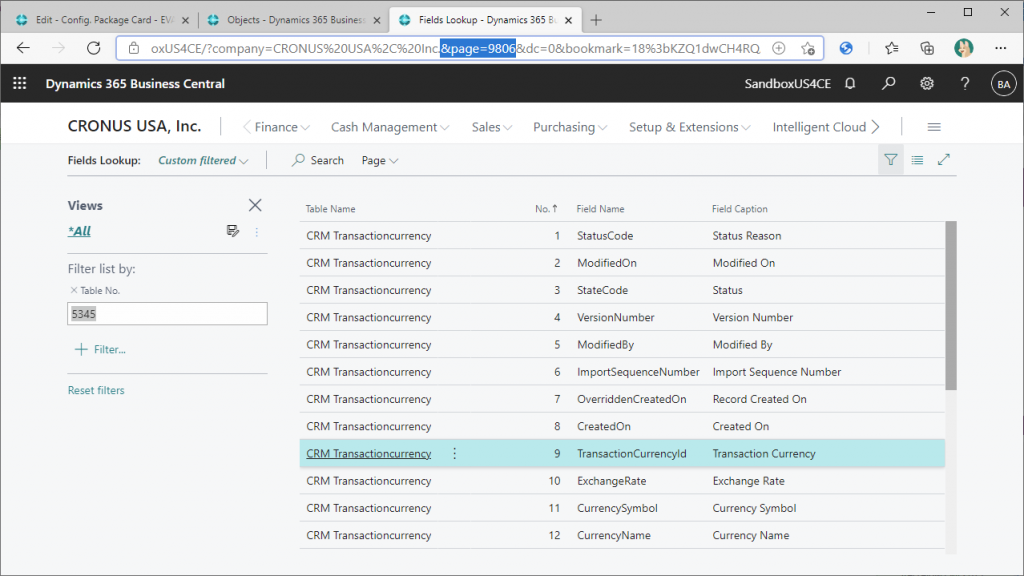Select the SandboxUS4CE environment label

coord(788,84)
